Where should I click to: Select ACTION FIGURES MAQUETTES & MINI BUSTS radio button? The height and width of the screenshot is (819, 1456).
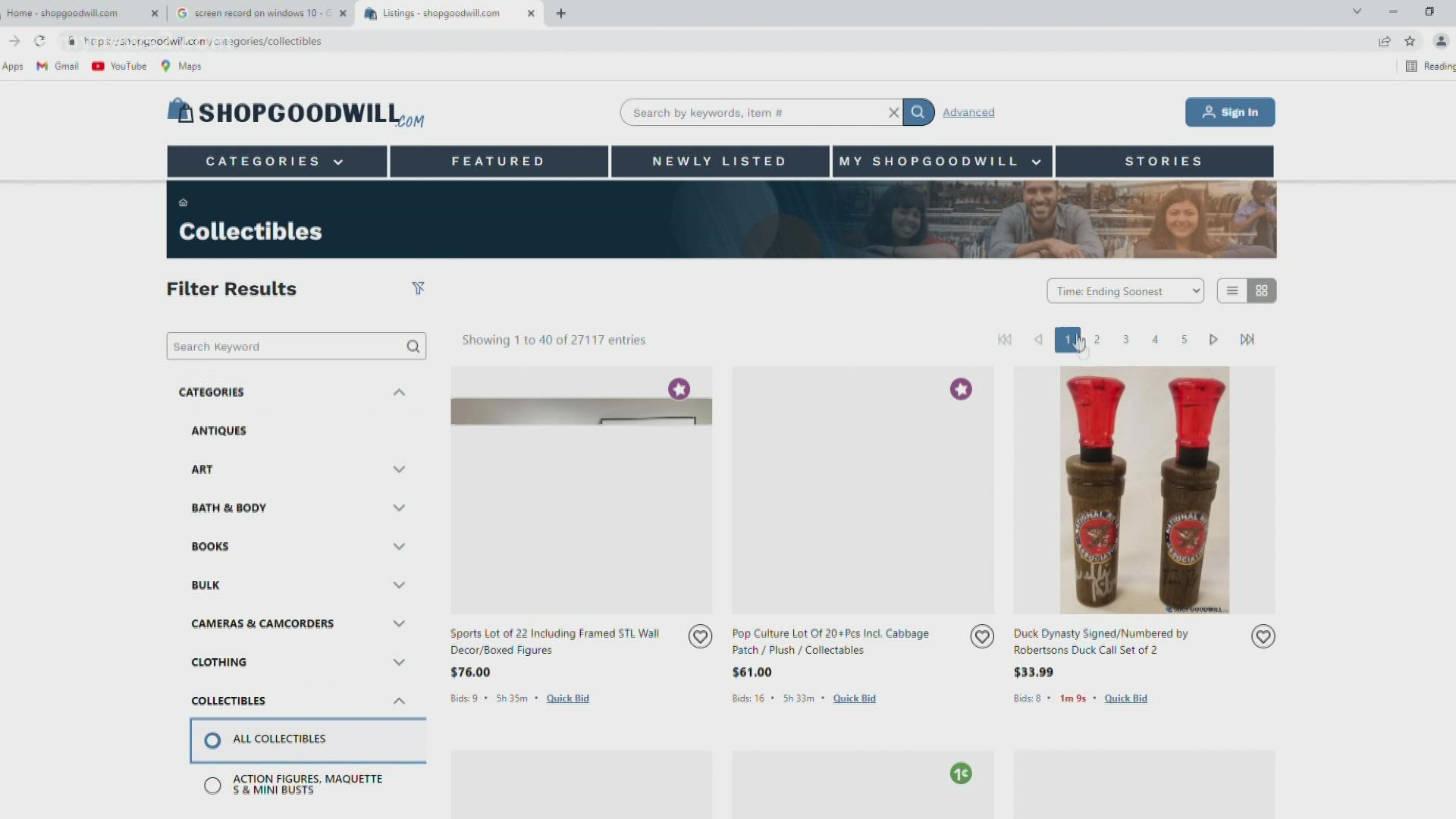click(212, 784)
